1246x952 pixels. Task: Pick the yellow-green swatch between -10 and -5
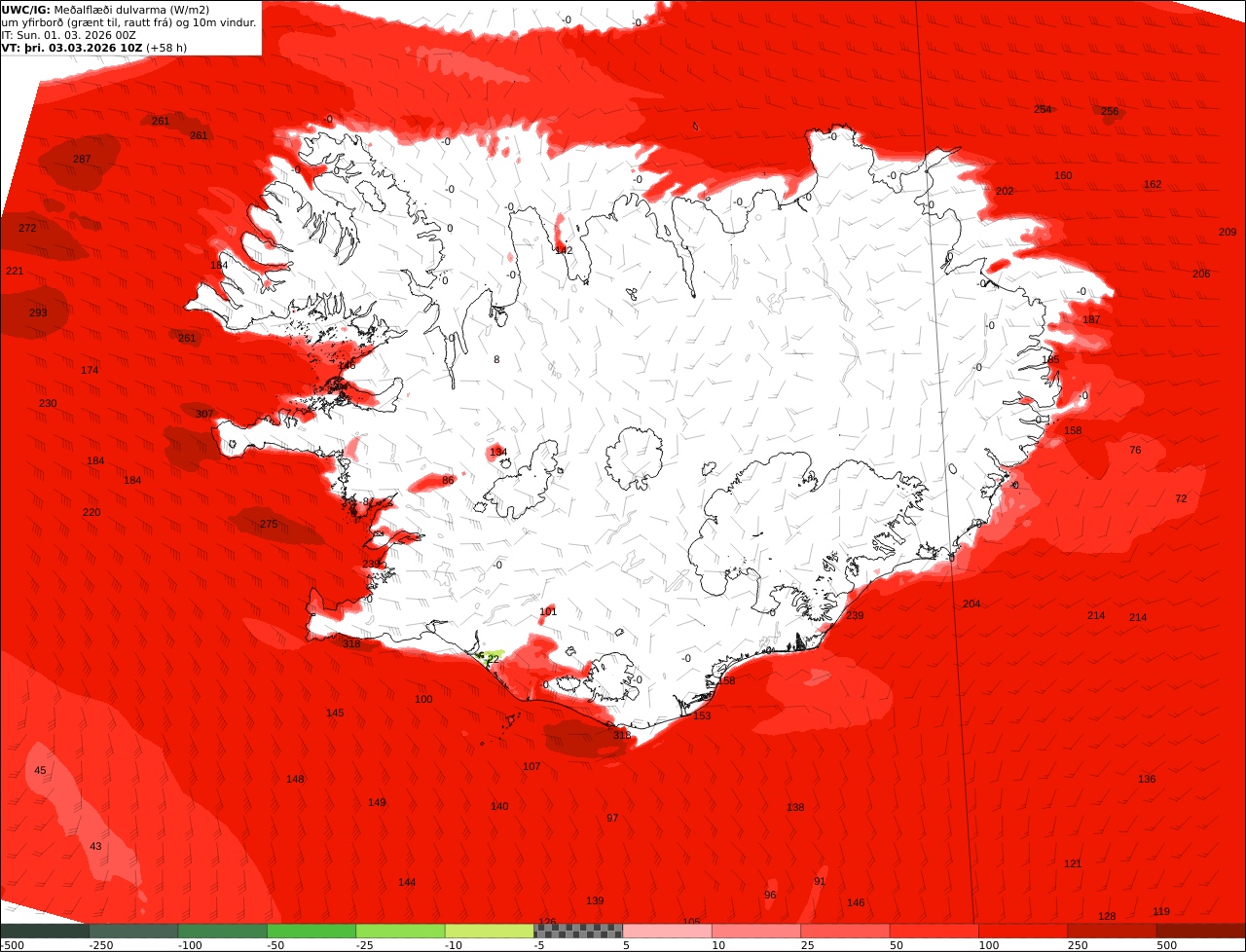tap(490, 931)
